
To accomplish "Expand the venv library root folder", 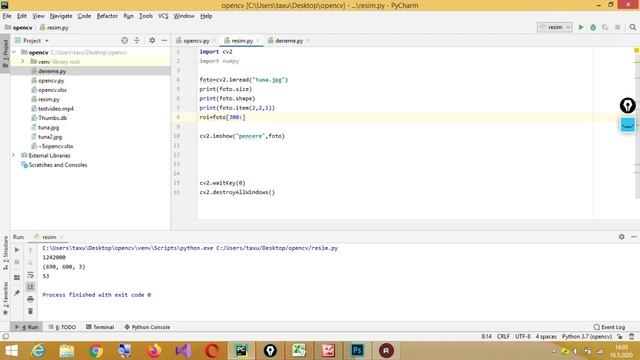I will pyautogui.click(x=23, y=62).
